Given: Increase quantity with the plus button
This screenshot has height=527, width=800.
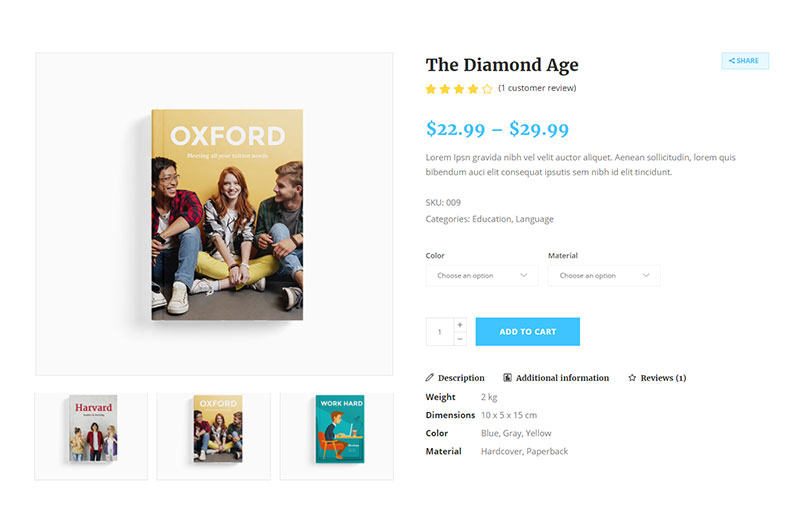Looking at the screenshot, I should (460, 325).
